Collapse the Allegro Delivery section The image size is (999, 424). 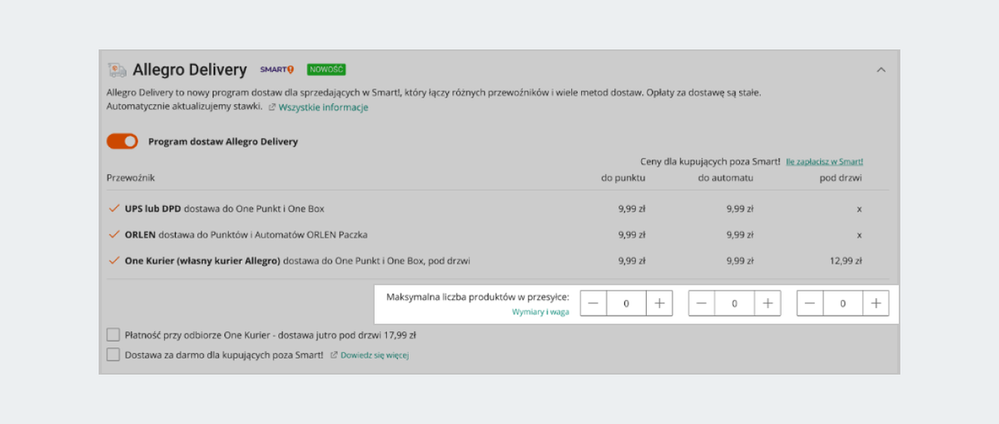pos(881,70)
